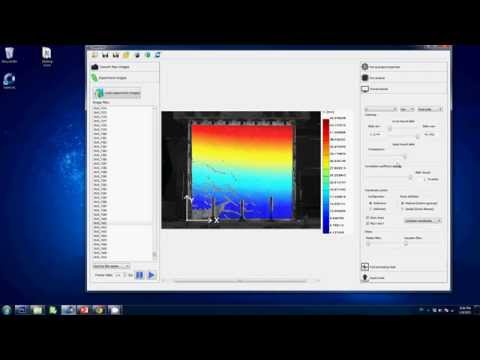Open the section with the black camera icon in the left panel
Screen dimensions: 480x360
124,67
